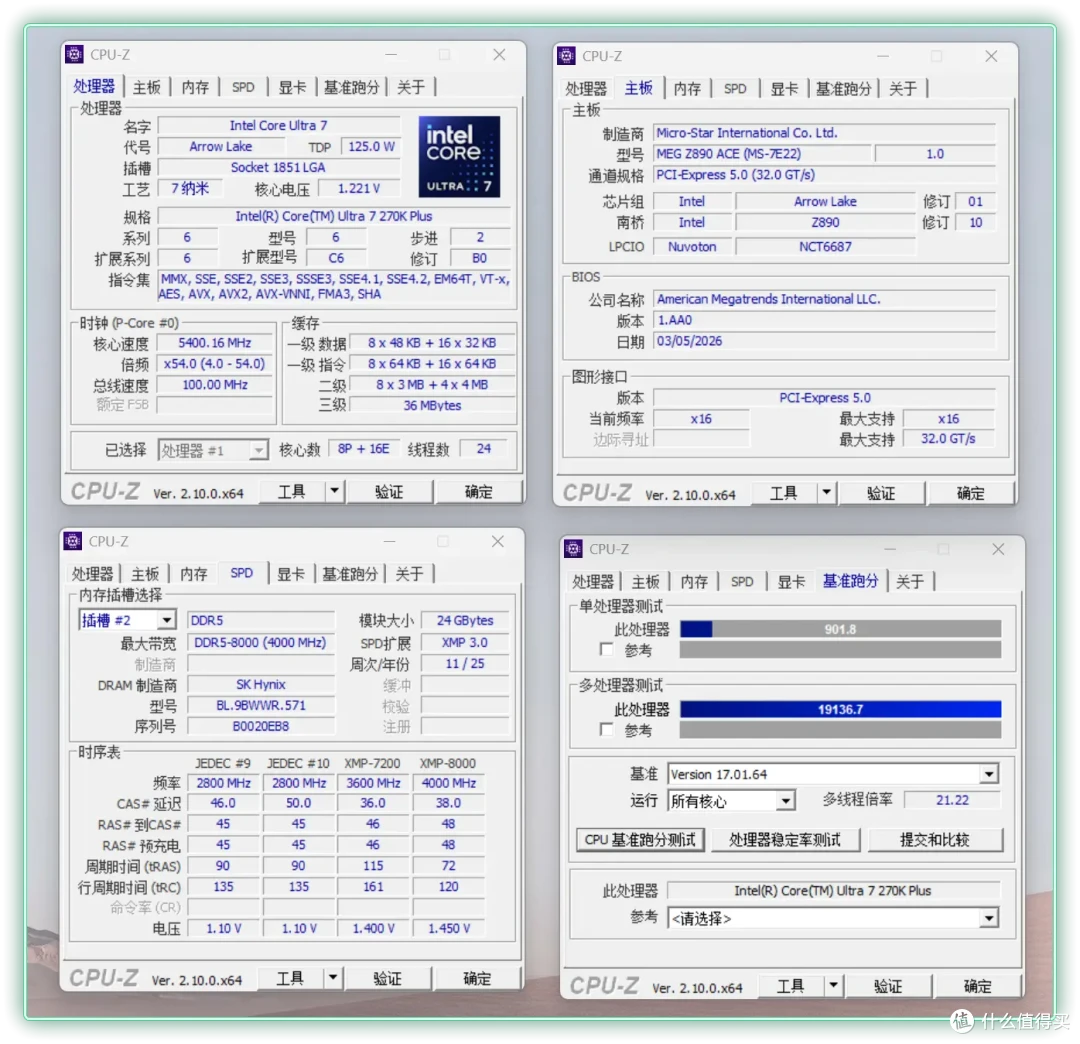Image resolution: width=1080 pixels, height=1044 pixels.
Task: Click the 21.22 multi-thread ratio value
Action: point(952,800)
